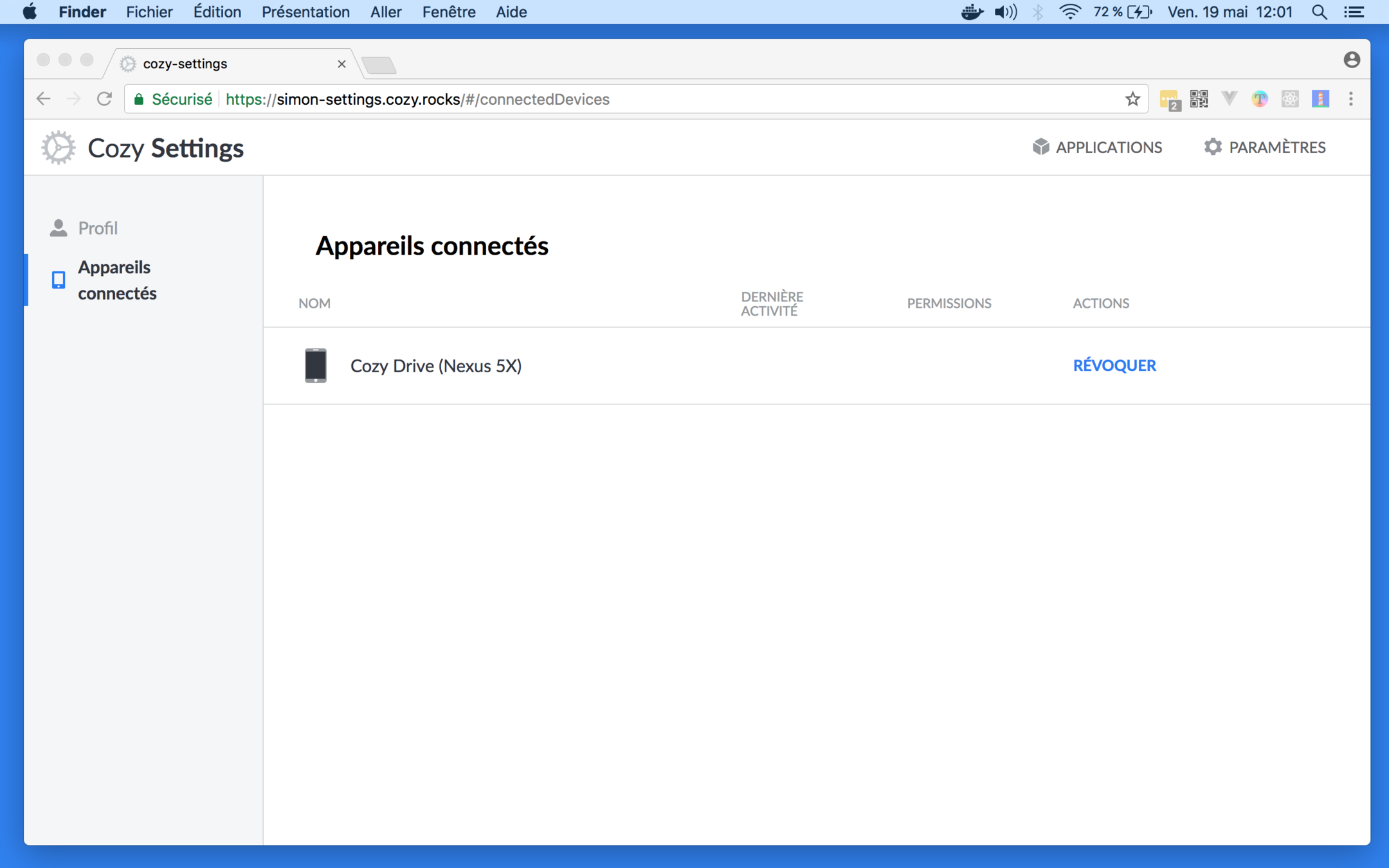Select Appareils connectés in the sidebar
This screenshot has width=1389, height=868.
(x=116, y=280)
